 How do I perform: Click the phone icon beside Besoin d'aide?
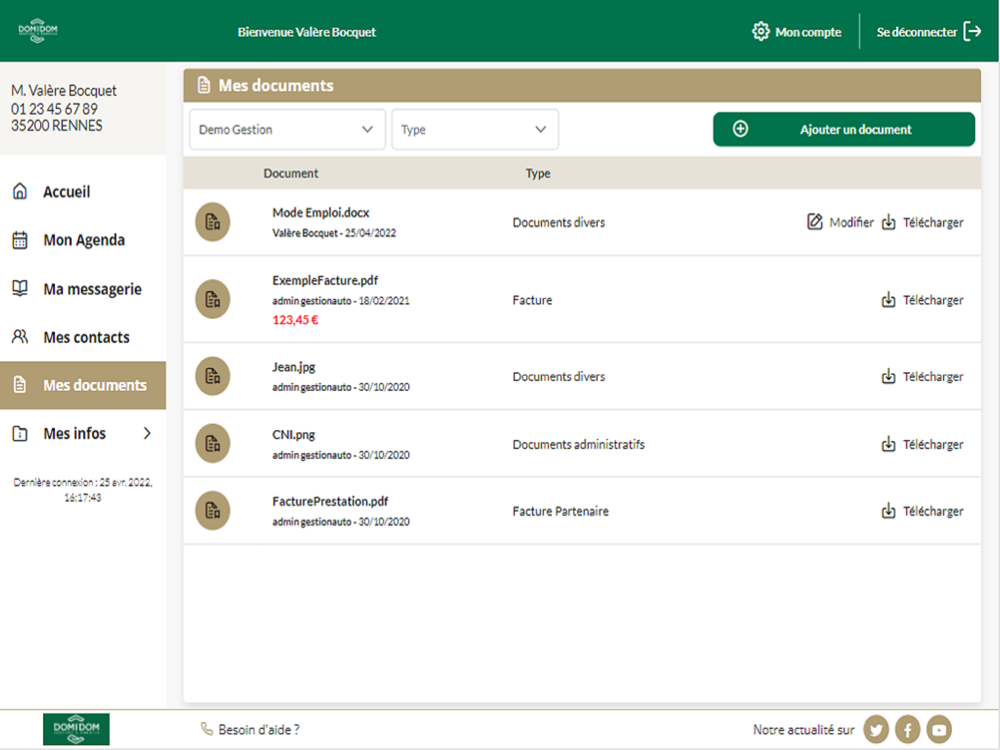click(207, 729)
